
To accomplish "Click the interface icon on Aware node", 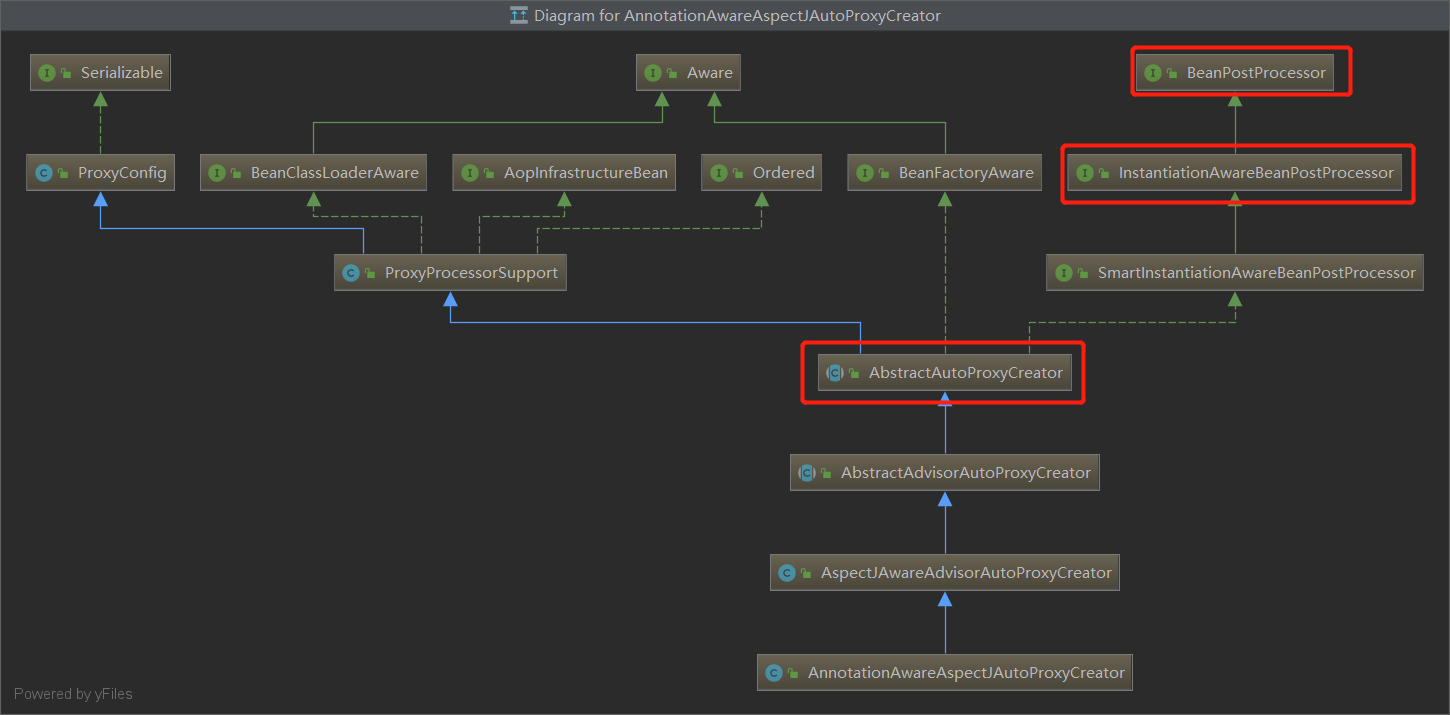I will tap(653, 73).
